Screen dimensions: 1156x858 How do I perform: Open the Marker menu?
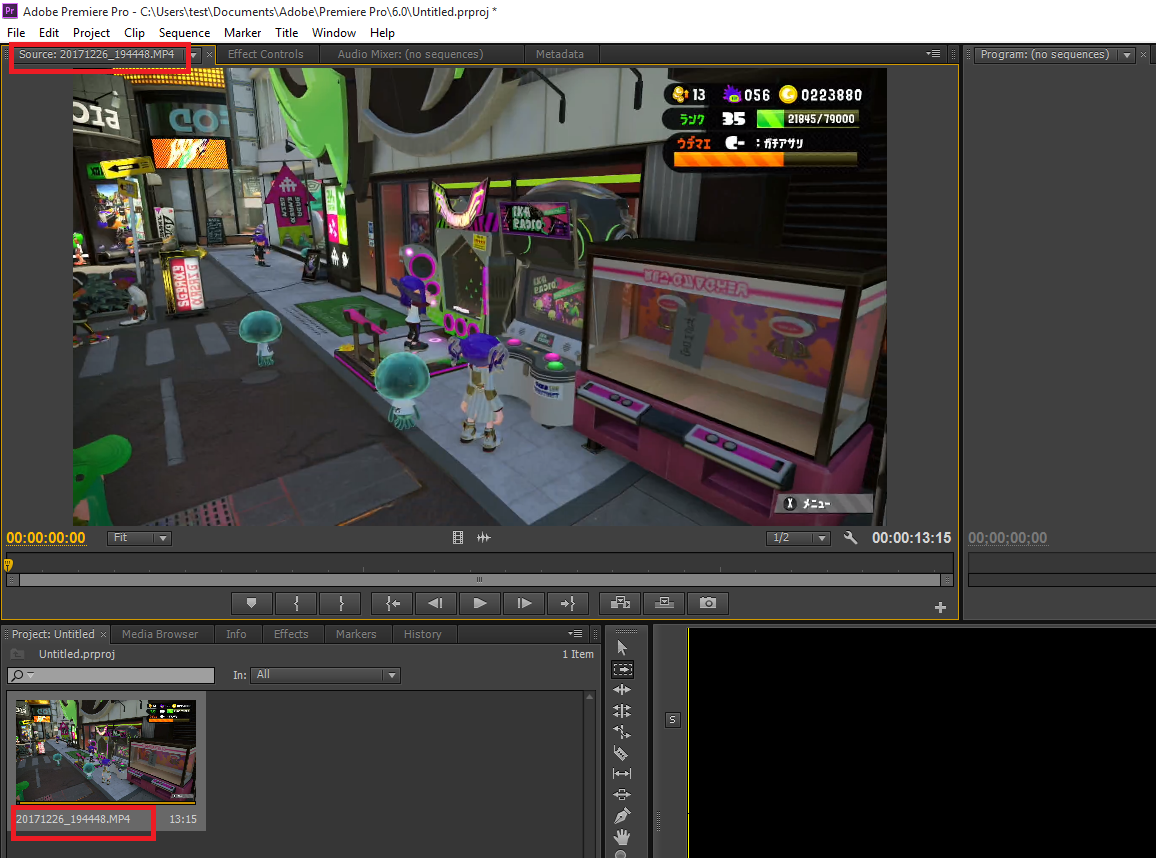point(243,33)
